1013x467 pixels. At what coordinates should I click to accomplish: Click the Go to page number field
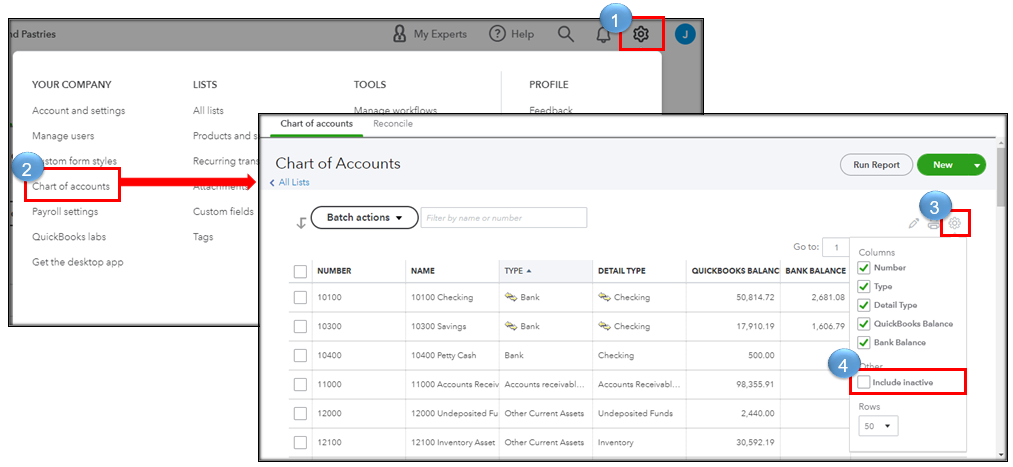[x=836, y=247]
